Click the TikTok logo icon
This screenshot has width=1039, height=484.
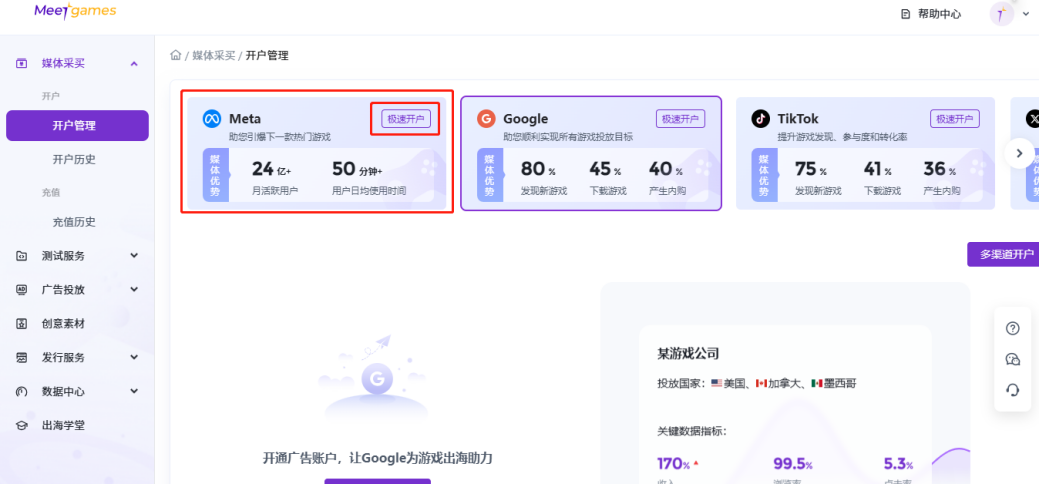pyautogui.click(x=760, y=119)
